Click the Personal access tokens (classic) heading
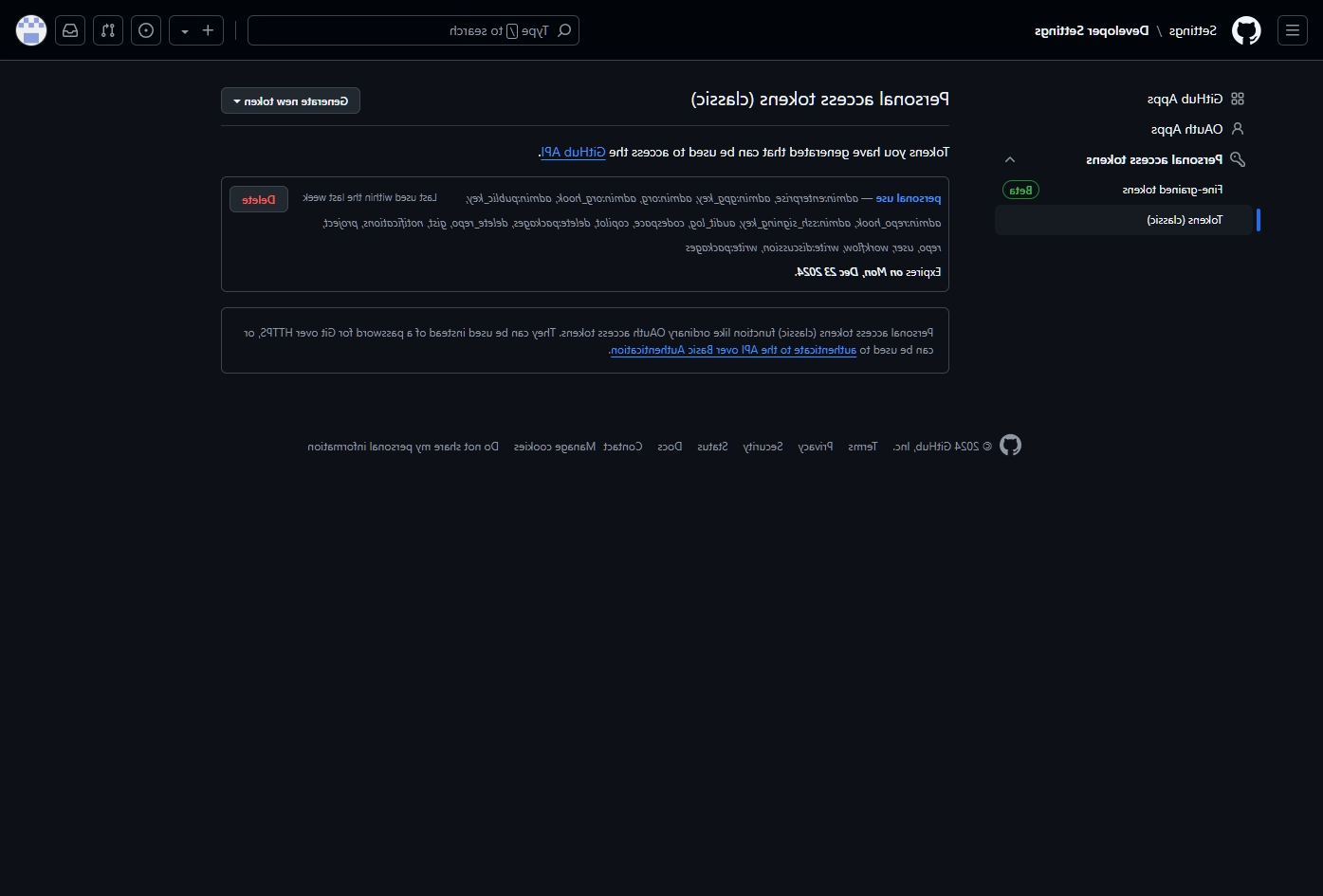Image resolution: width=1323 pixels, height=896 pixels. [819, 99]
